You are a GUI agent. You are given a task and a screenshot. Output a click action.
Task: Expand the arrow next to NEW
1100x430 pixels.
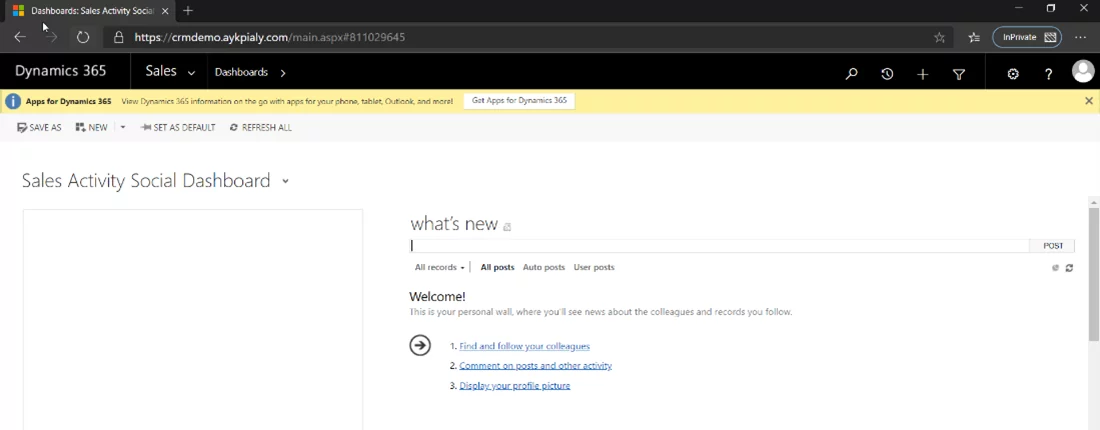point(123,128)
